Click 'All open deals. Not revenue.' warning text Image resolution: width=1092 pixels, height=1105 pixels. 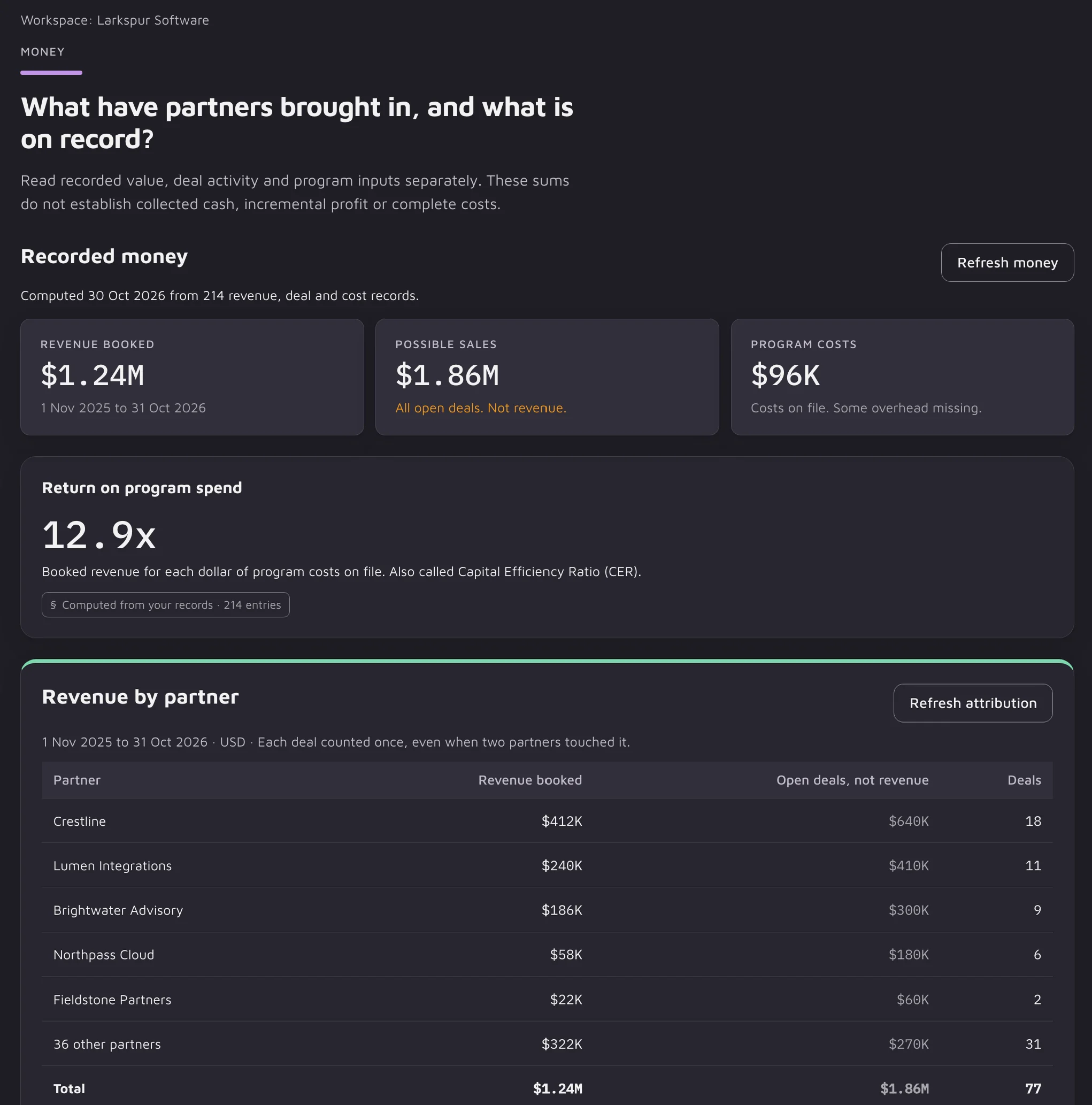coord(481,409)
